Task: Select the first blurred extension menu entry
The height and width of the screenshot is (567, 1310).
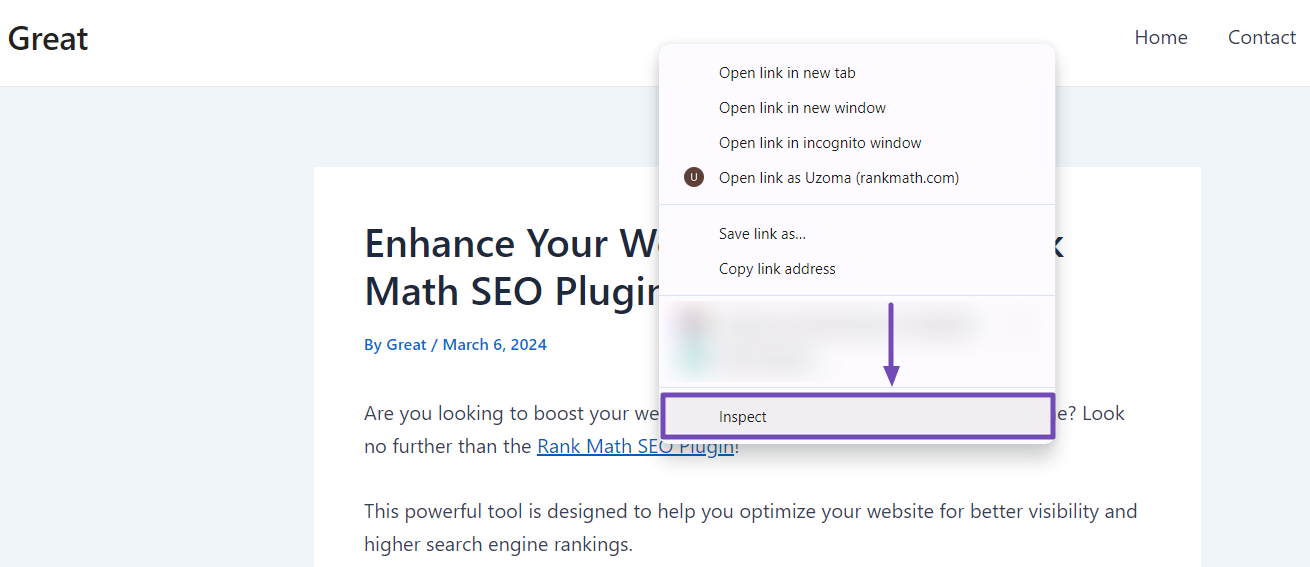Action: (856, 324)
